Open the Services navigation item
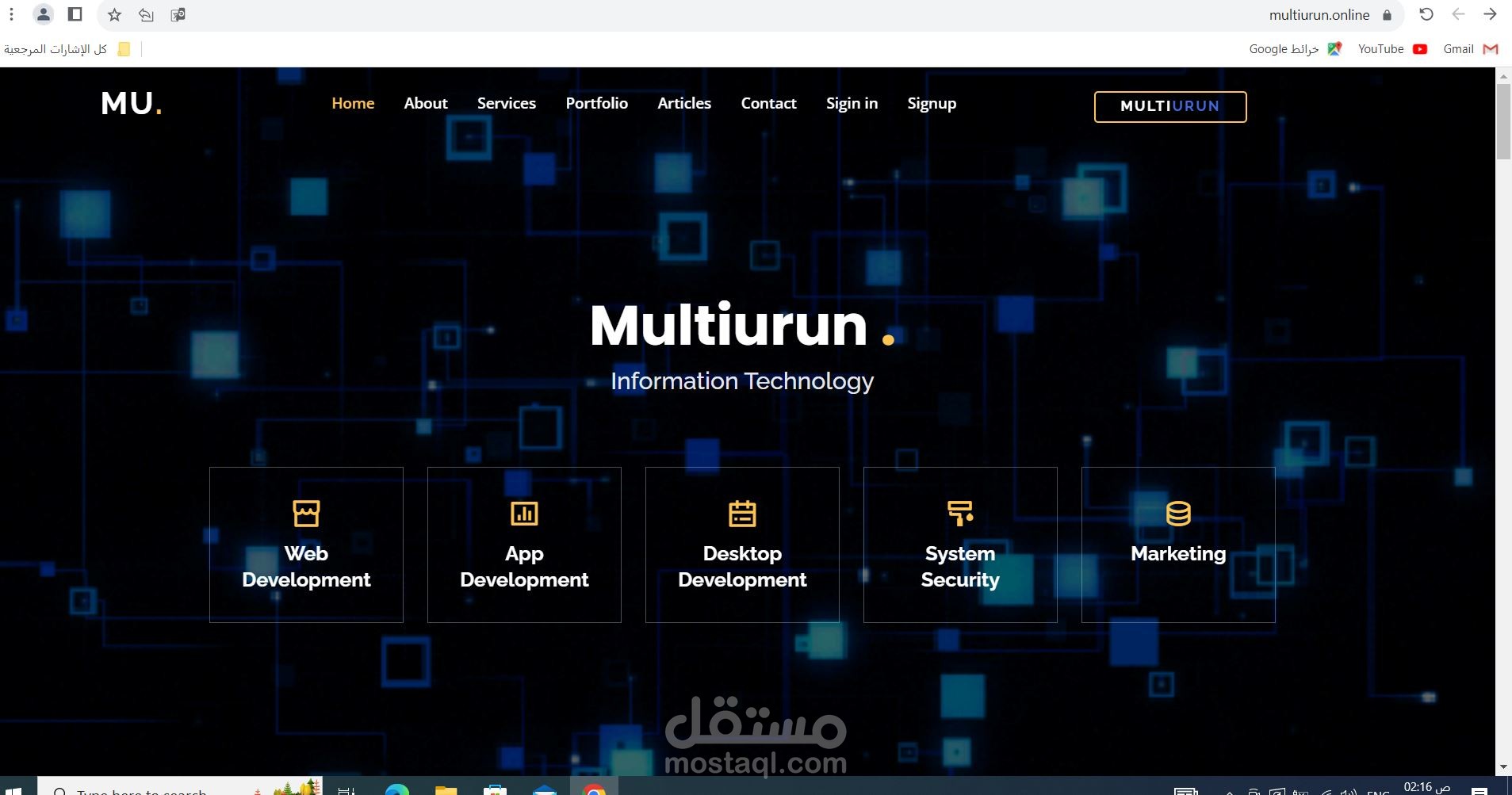 [x=506, y=103]
